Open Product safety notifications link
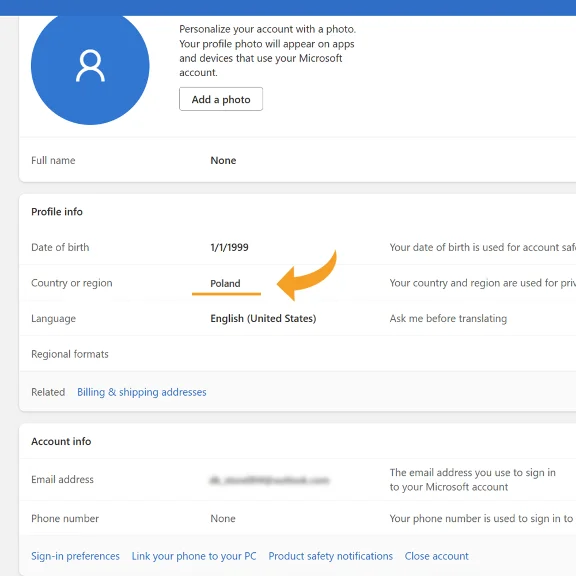 tap(330, 556)
